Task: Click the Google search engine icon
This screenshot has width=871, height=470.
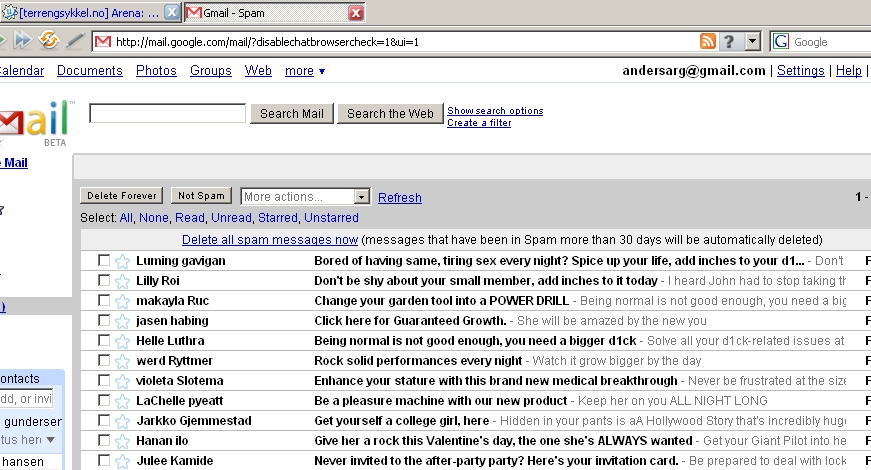Action: (x=781, y=41)
